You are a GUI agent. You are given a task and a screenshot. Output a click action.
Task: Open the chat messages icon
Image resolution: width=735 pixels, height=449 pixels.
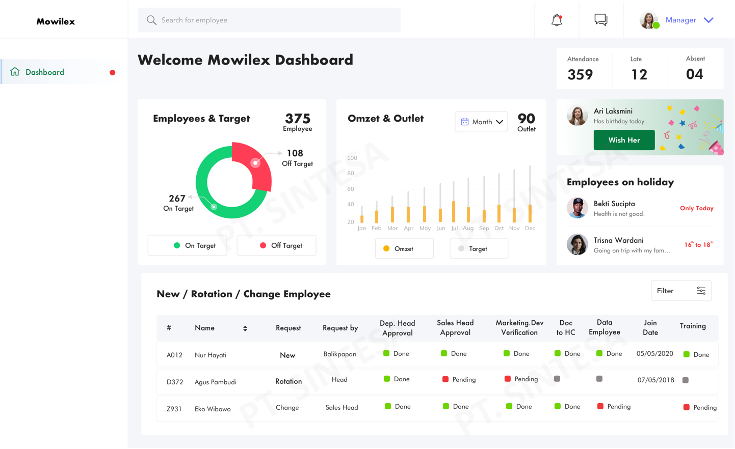pos(601,20)
